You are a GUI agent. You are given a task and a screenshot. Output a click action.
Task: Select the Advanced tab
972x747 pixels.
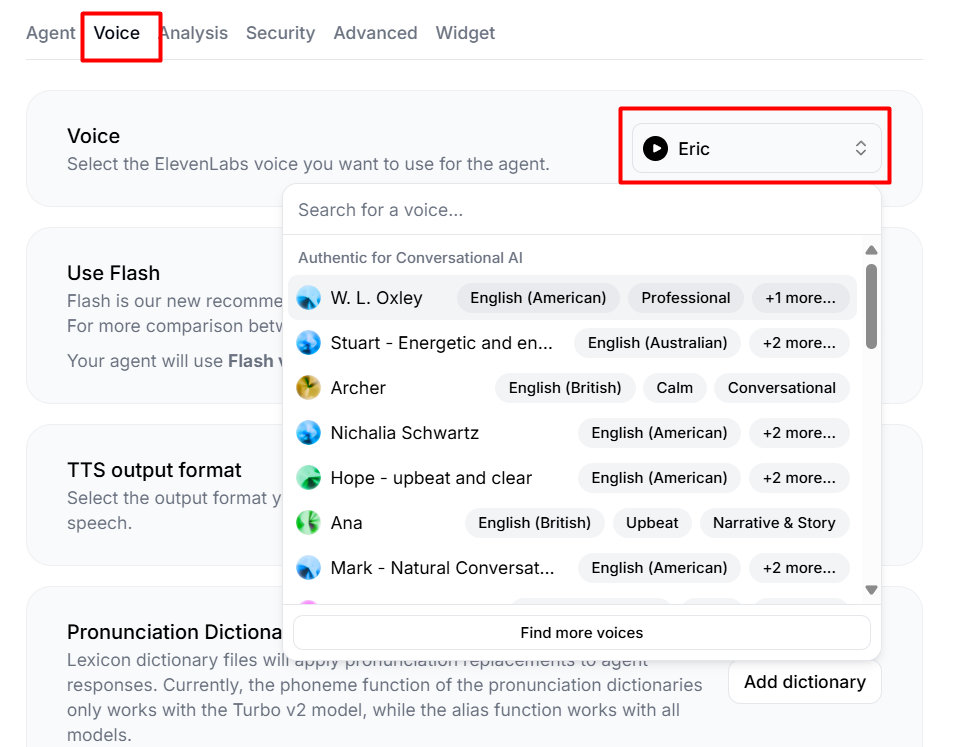(375, 33)
